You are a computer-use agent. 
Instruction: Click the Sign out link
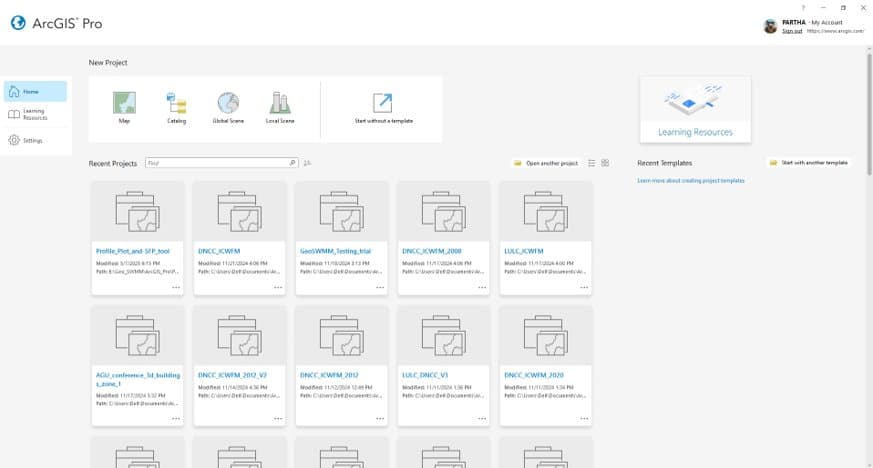click(792, 31)
